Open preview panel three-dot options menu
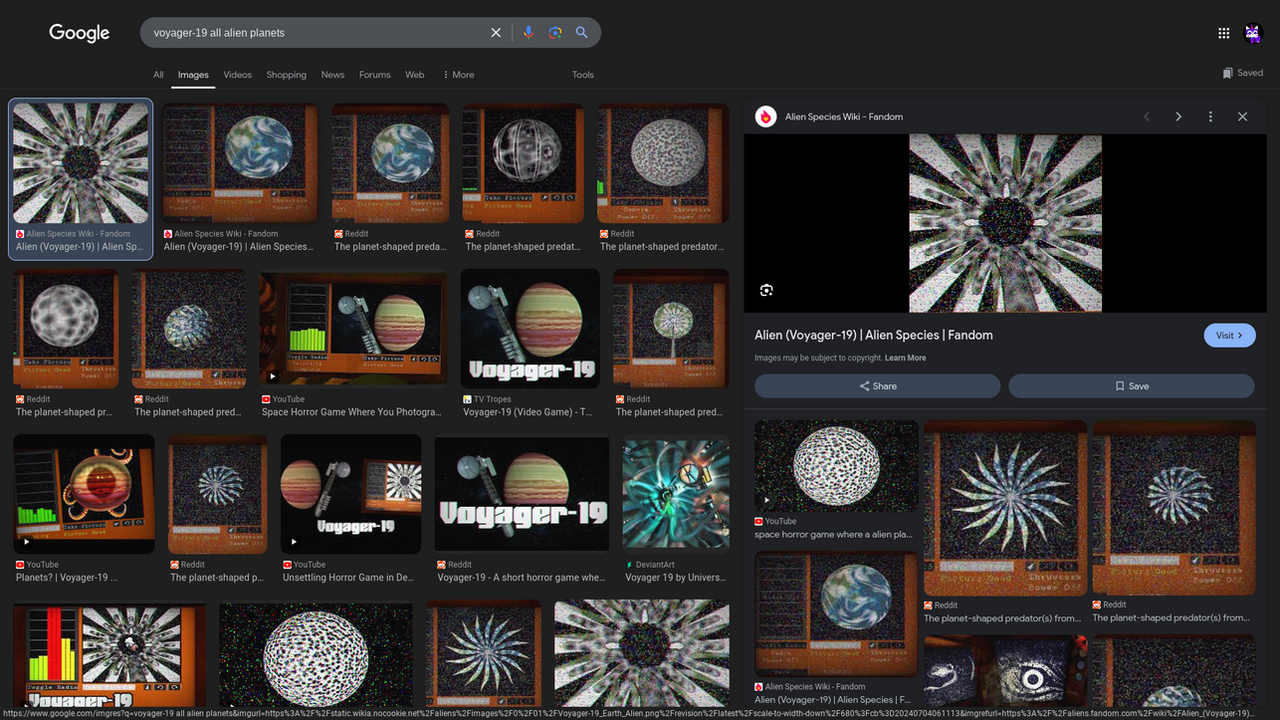The height and width of the screenshot is (720, 1280). tap(1211, 117)
